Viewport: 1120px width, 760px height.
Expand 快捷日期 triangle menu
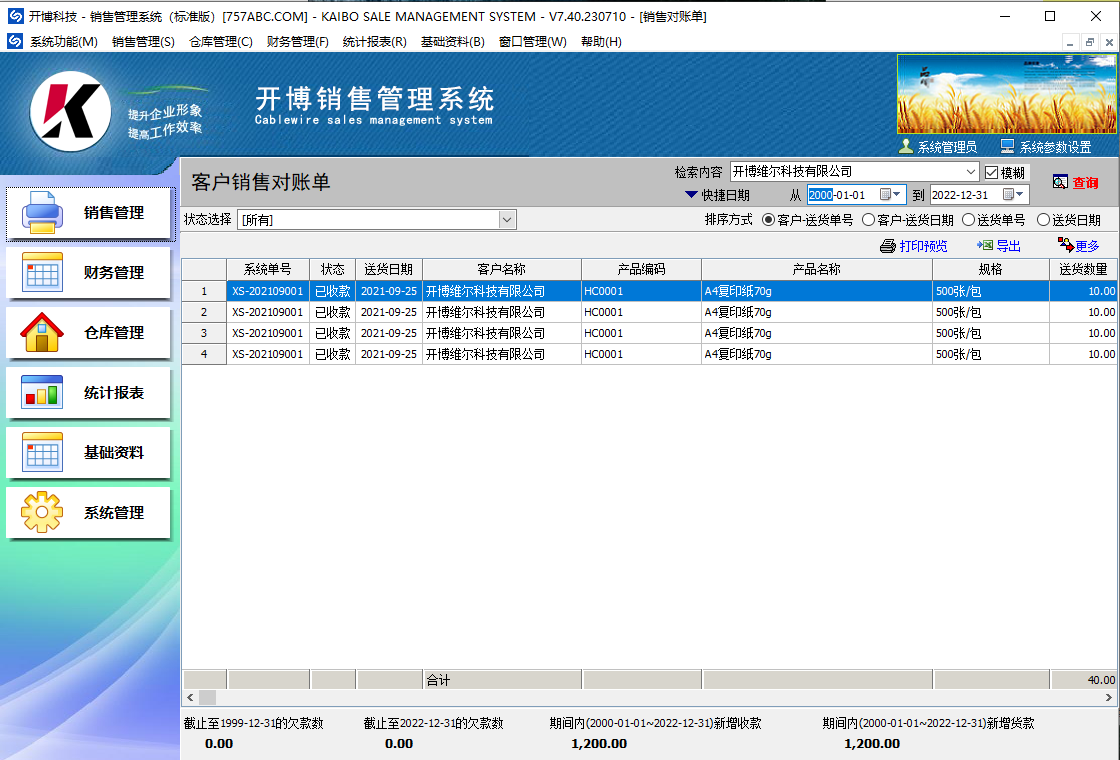click(691, 194)
